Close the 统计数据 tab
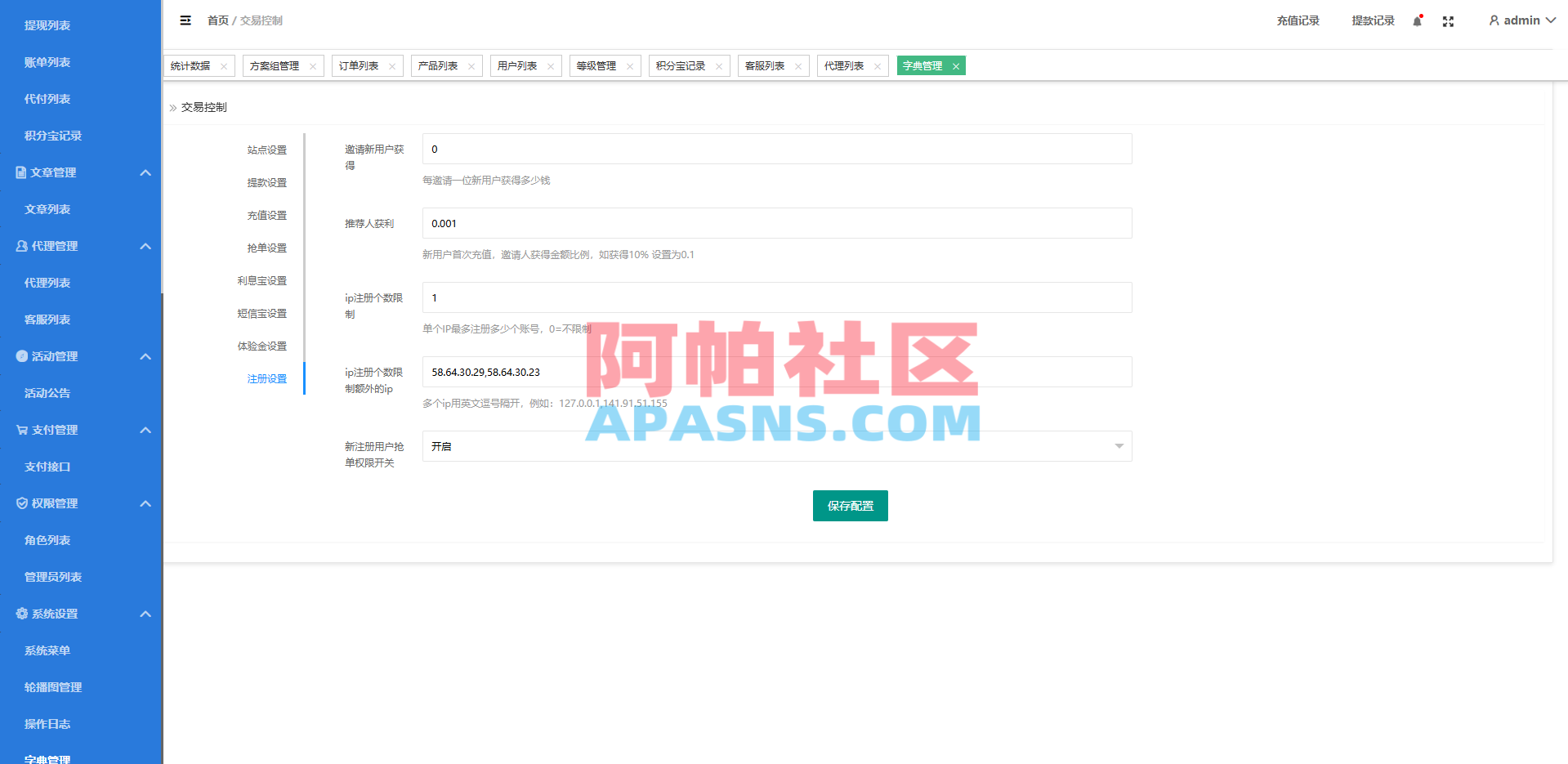The height and width of the screenshot is (764, 1568). click(224, 66)
